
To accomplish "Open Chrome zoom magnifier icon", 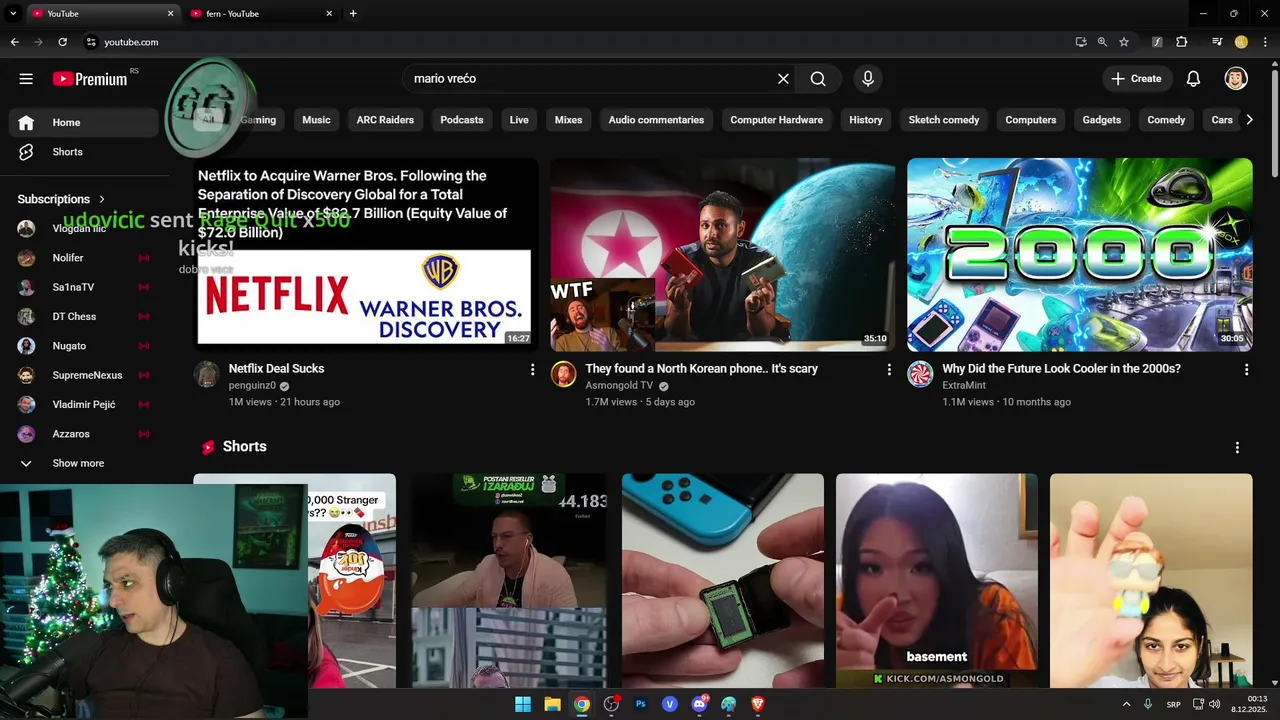I will click(1102, 42).
